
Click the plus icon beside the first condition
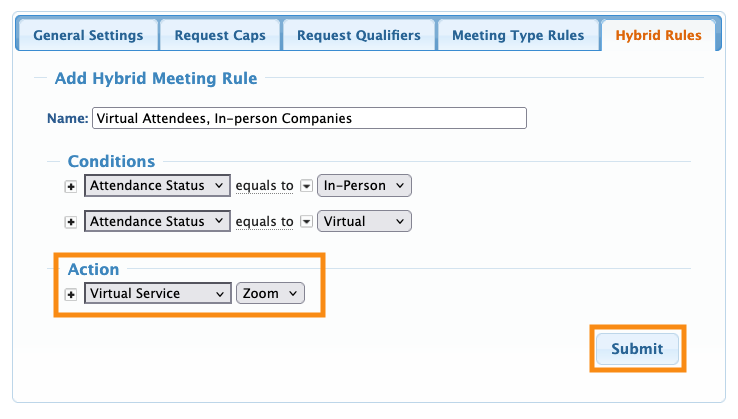(71, 186)
